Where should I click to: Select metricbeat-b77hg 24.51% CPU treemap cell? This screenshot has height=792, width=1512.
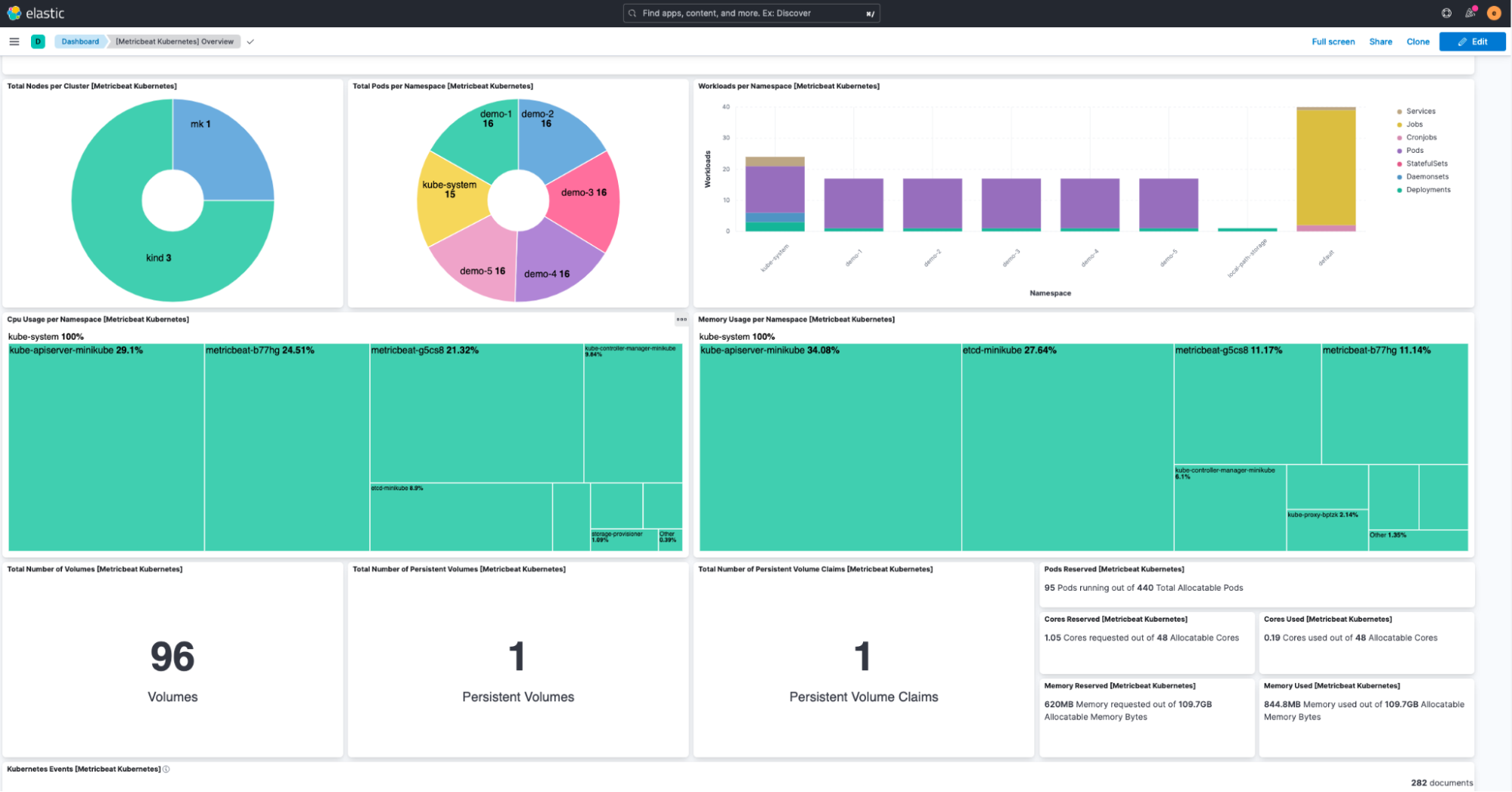(x=287, y=447)
